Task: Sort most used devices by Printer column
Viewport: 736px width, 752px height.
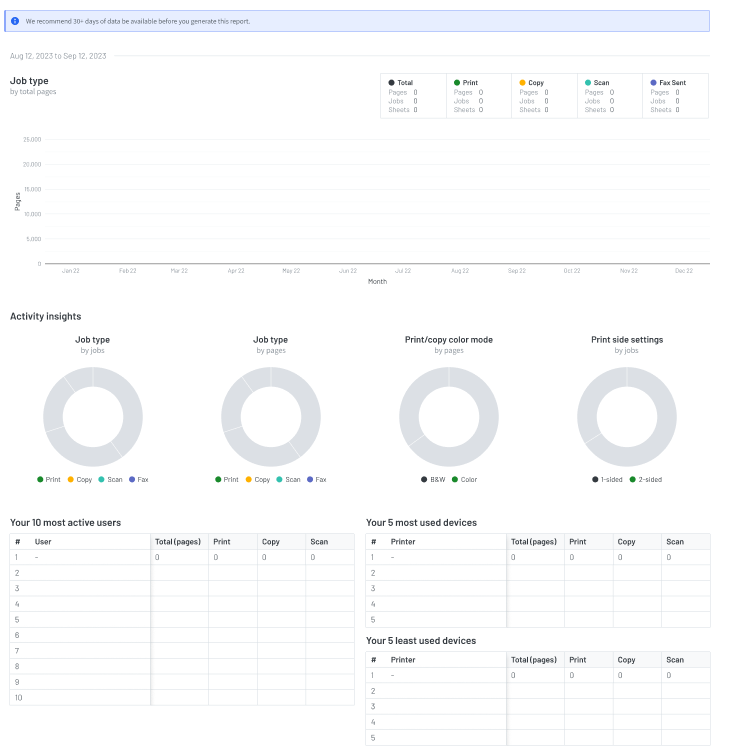Action: [403, 541]
